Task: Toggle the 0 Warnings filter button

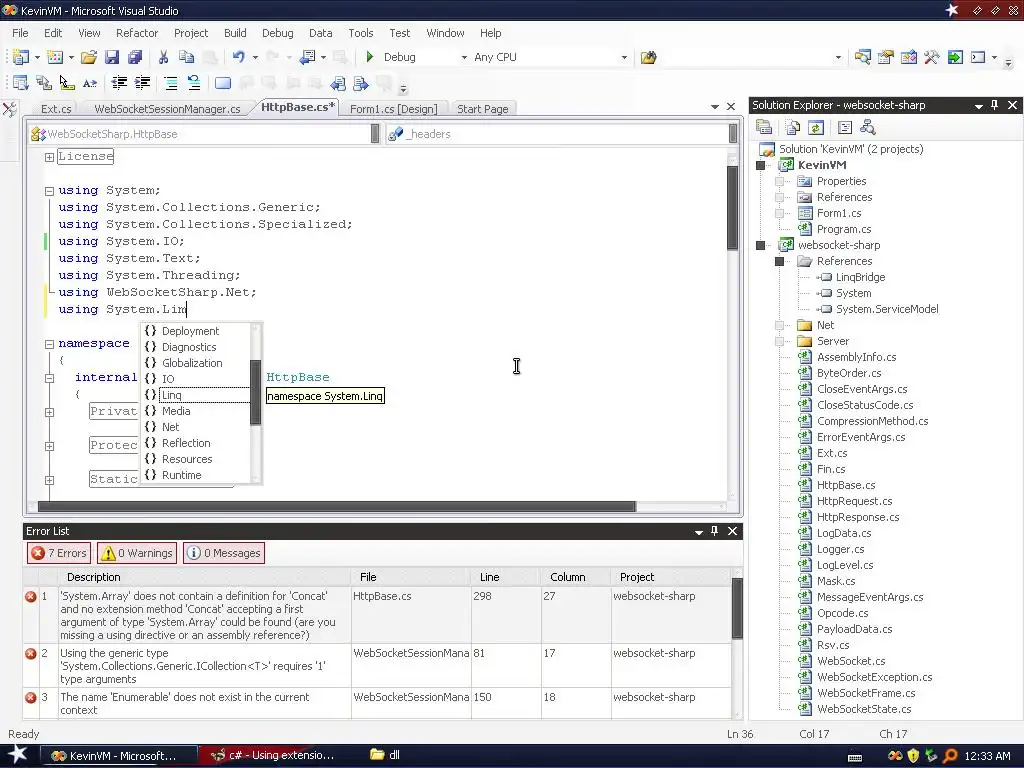Action: (136, 553)
